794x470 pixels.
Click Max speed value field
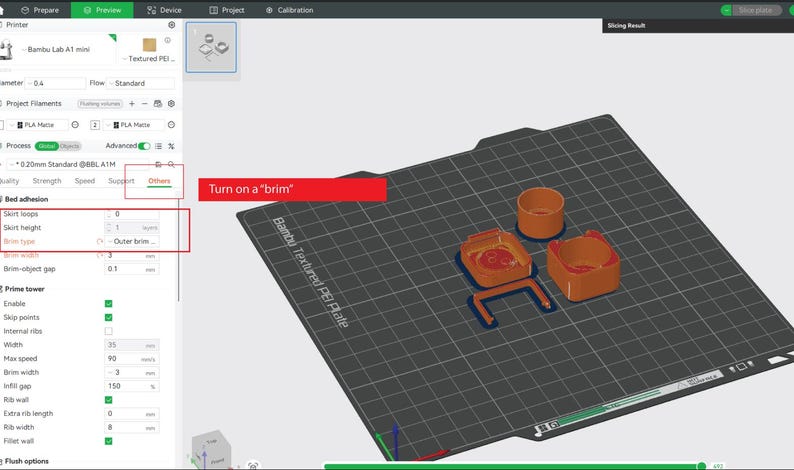pos(132,359)
